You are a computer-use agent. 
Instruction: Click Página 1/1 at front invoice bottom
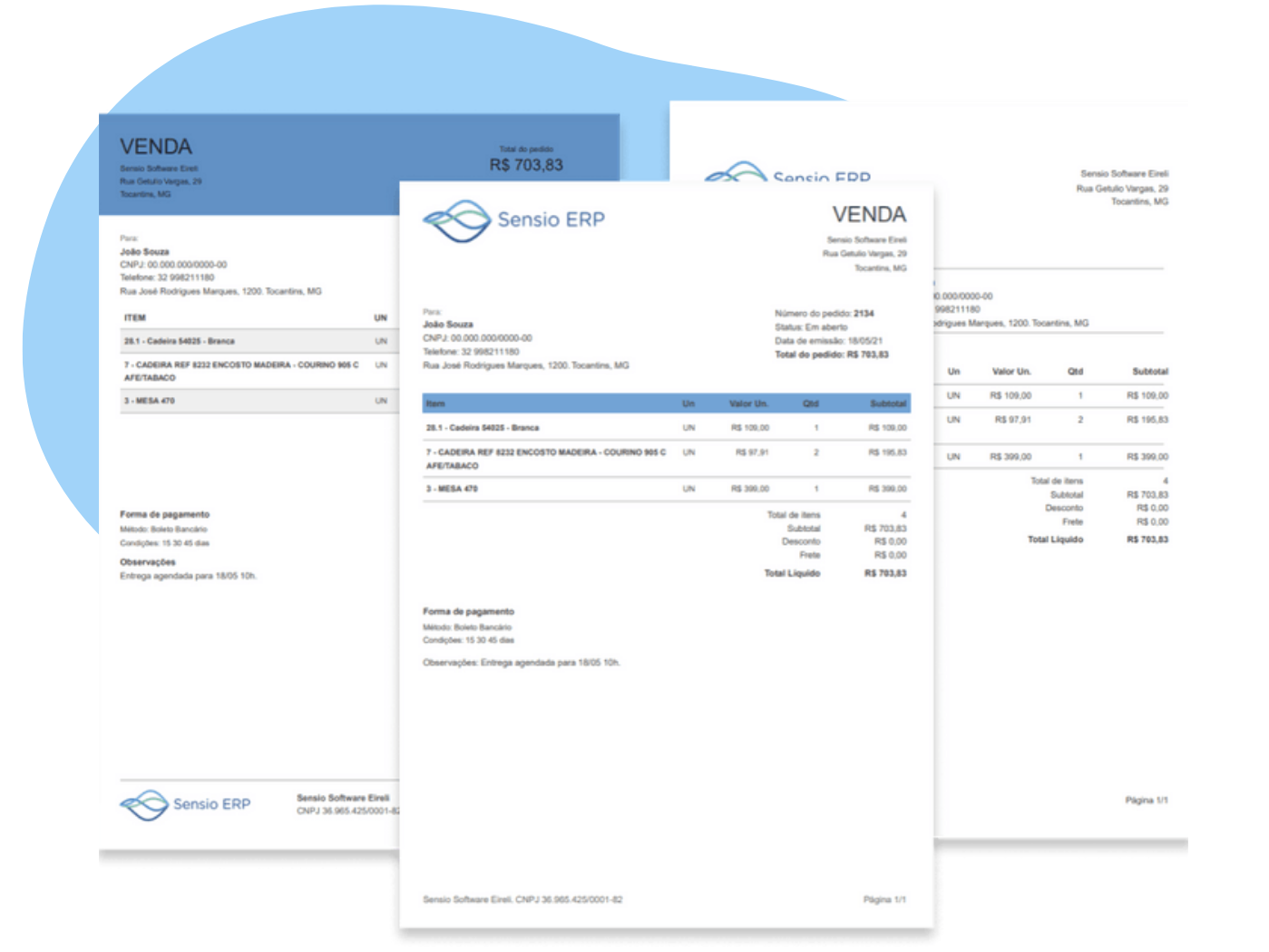tap(884, 899)
